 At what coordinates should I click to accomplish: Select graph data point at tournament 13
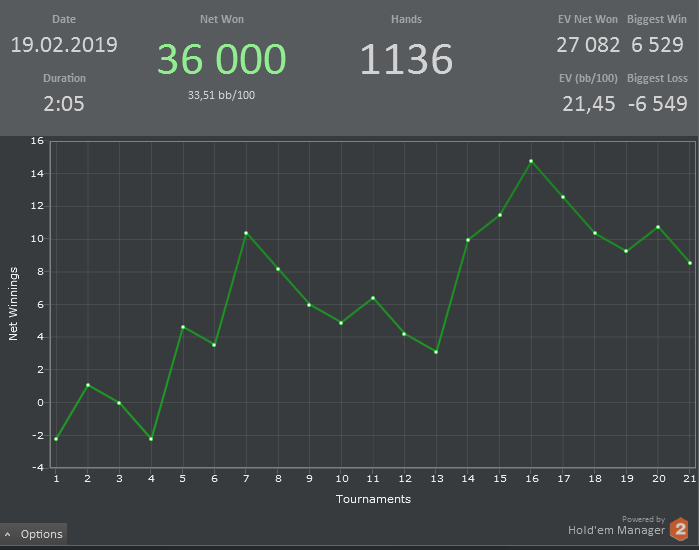[x=436, y=352]
